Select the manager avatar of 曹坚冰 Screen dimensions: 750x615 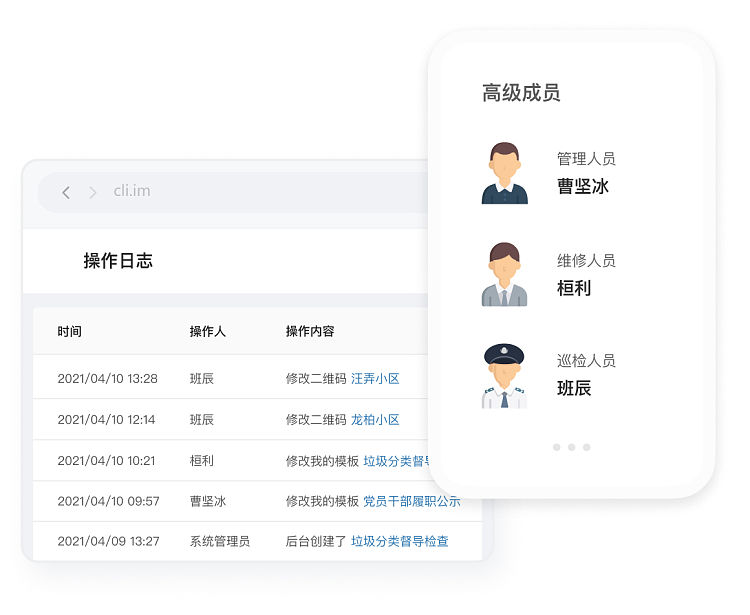(504, 173)
